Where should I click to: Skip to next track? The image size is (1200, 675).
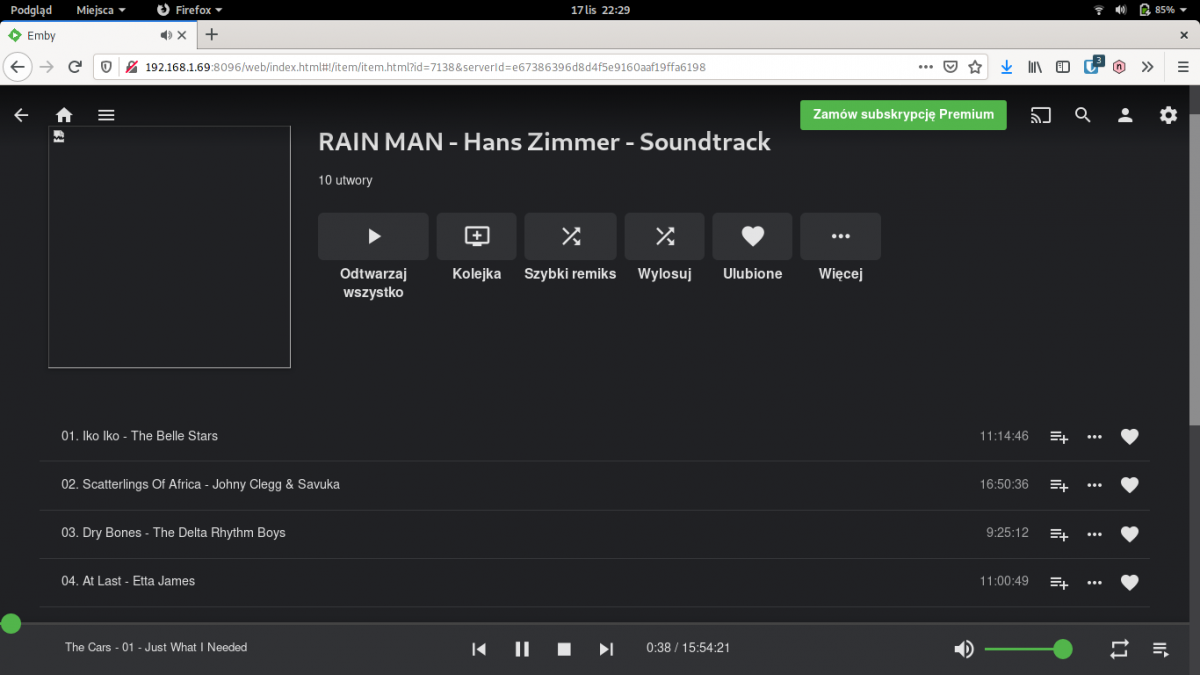coord(606,649)
